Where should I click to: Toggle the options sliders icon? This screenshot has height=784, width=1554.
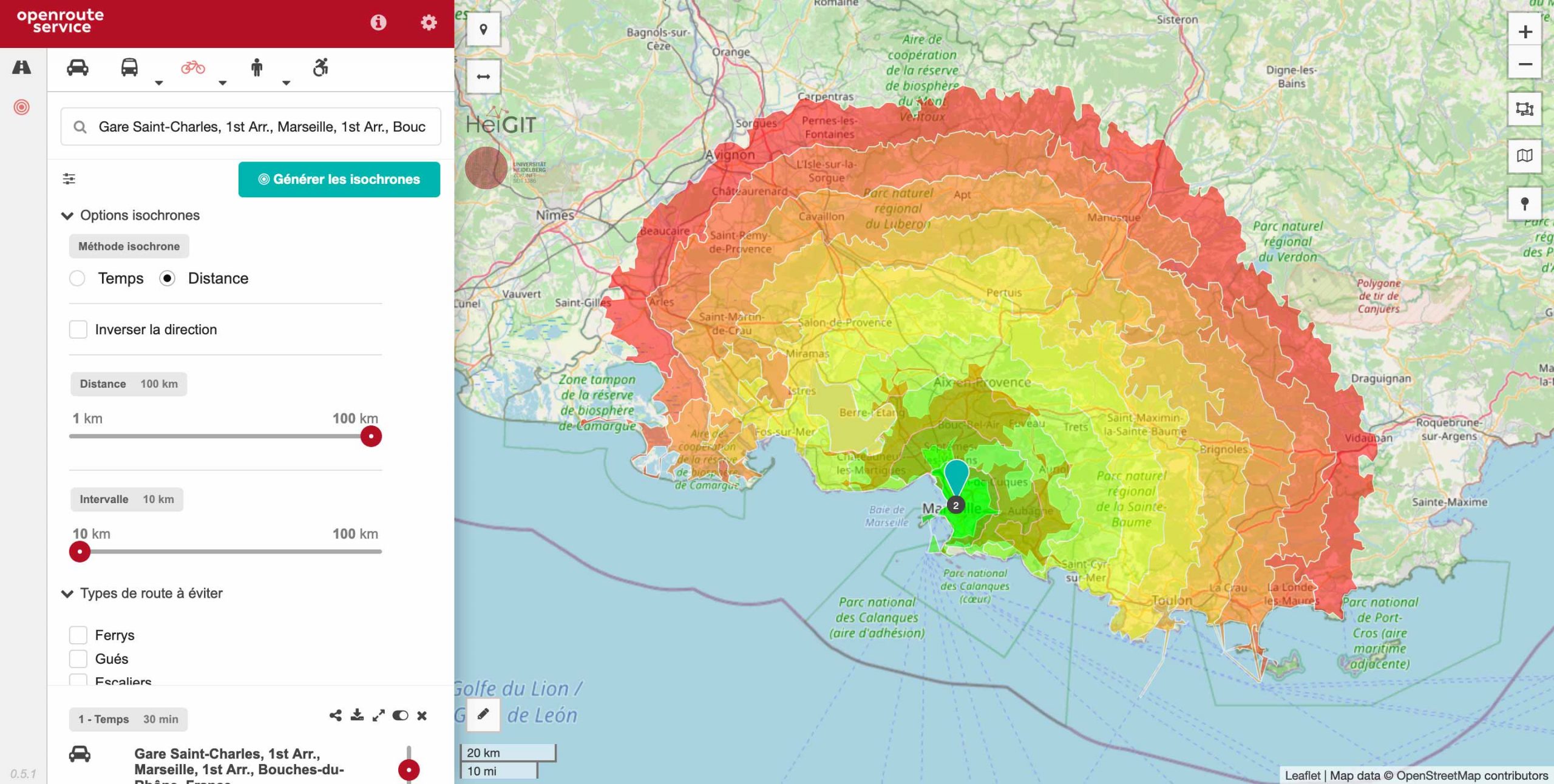69,179
